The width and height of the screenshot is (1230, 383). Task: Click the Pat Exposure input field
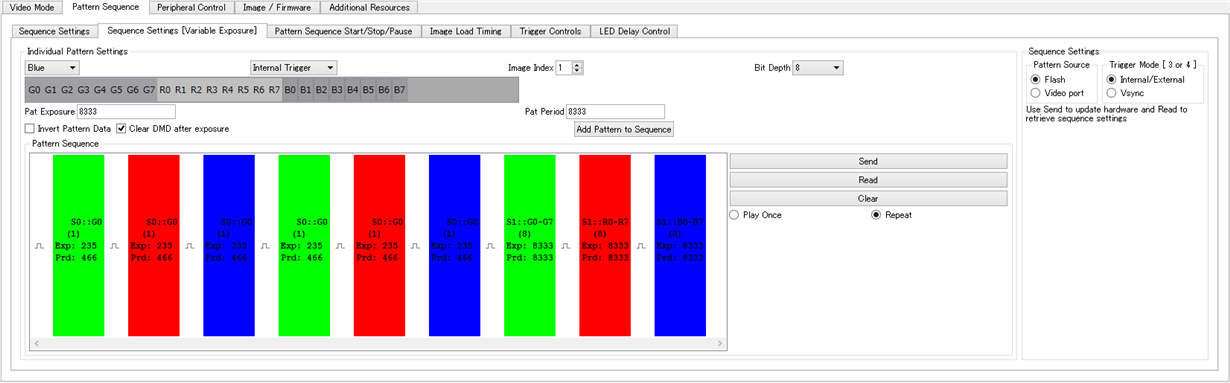pos(125,111)
